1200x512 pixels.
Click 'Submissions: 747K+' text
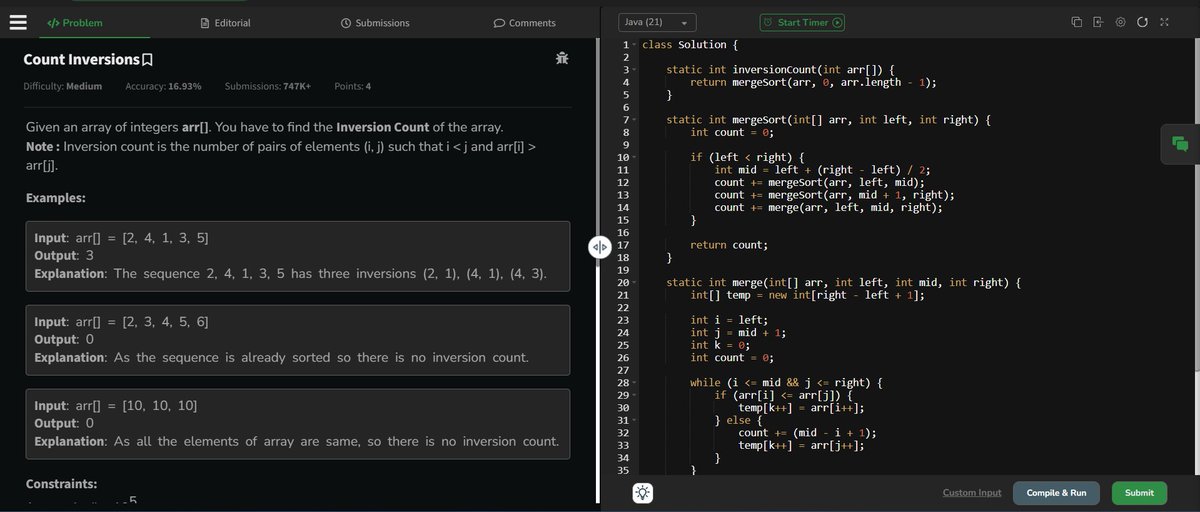(268, 86)
